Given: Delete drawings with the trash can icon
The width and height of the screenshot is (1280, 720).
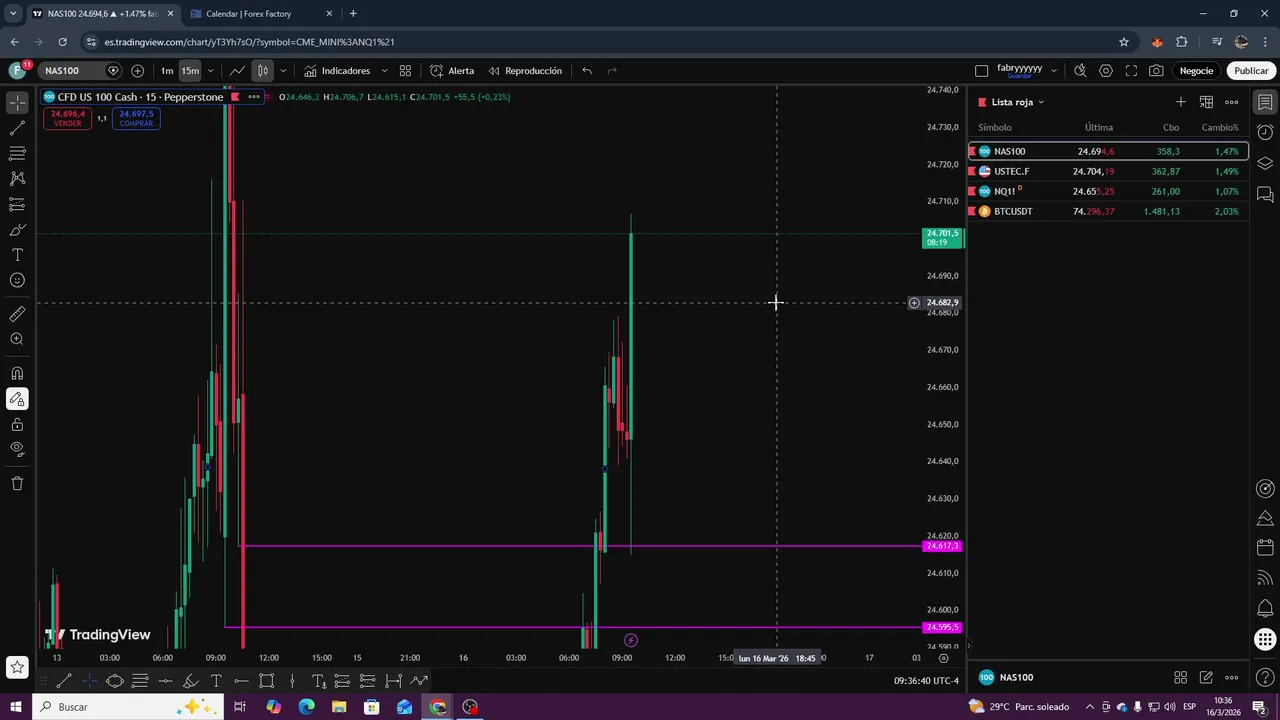Looking at the screenshot, I should tap(17, 484).
